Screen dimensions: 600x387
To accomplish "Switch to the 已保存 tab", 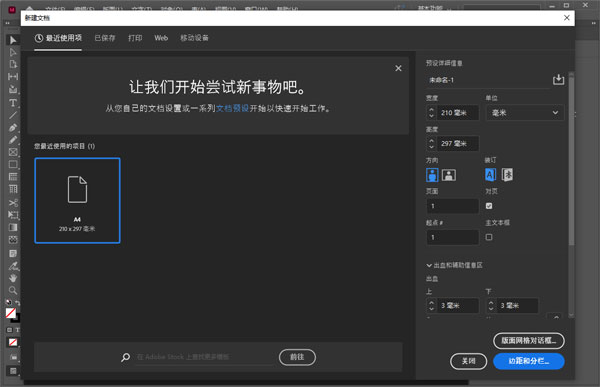I will (105, 38).
